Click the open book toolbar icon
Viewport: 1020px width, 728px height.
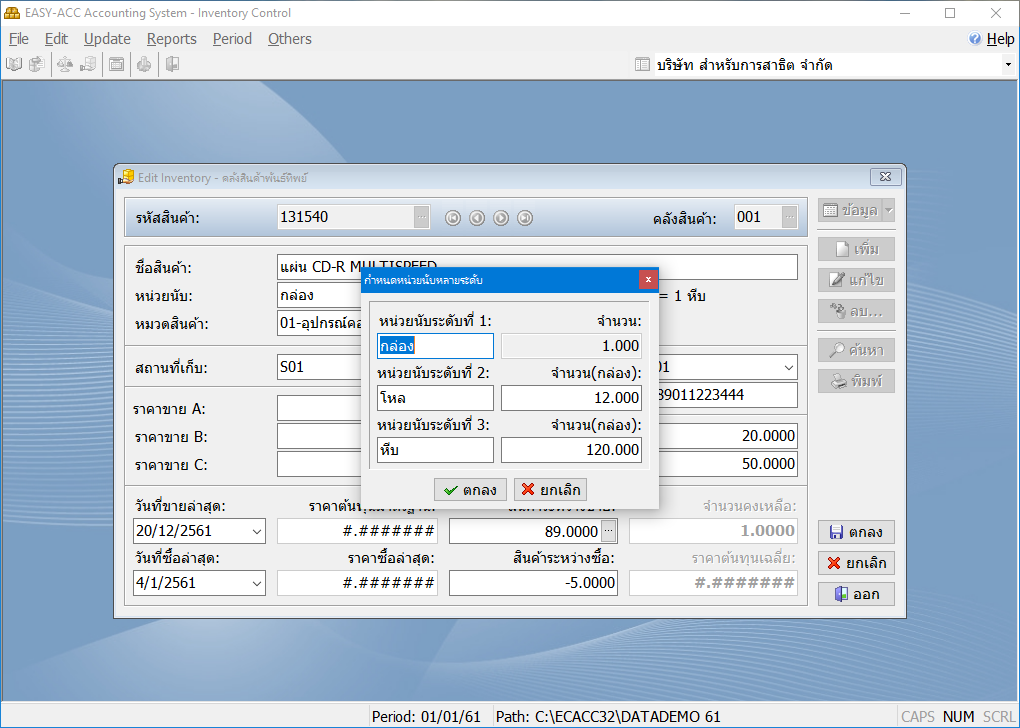pos(14,65)
